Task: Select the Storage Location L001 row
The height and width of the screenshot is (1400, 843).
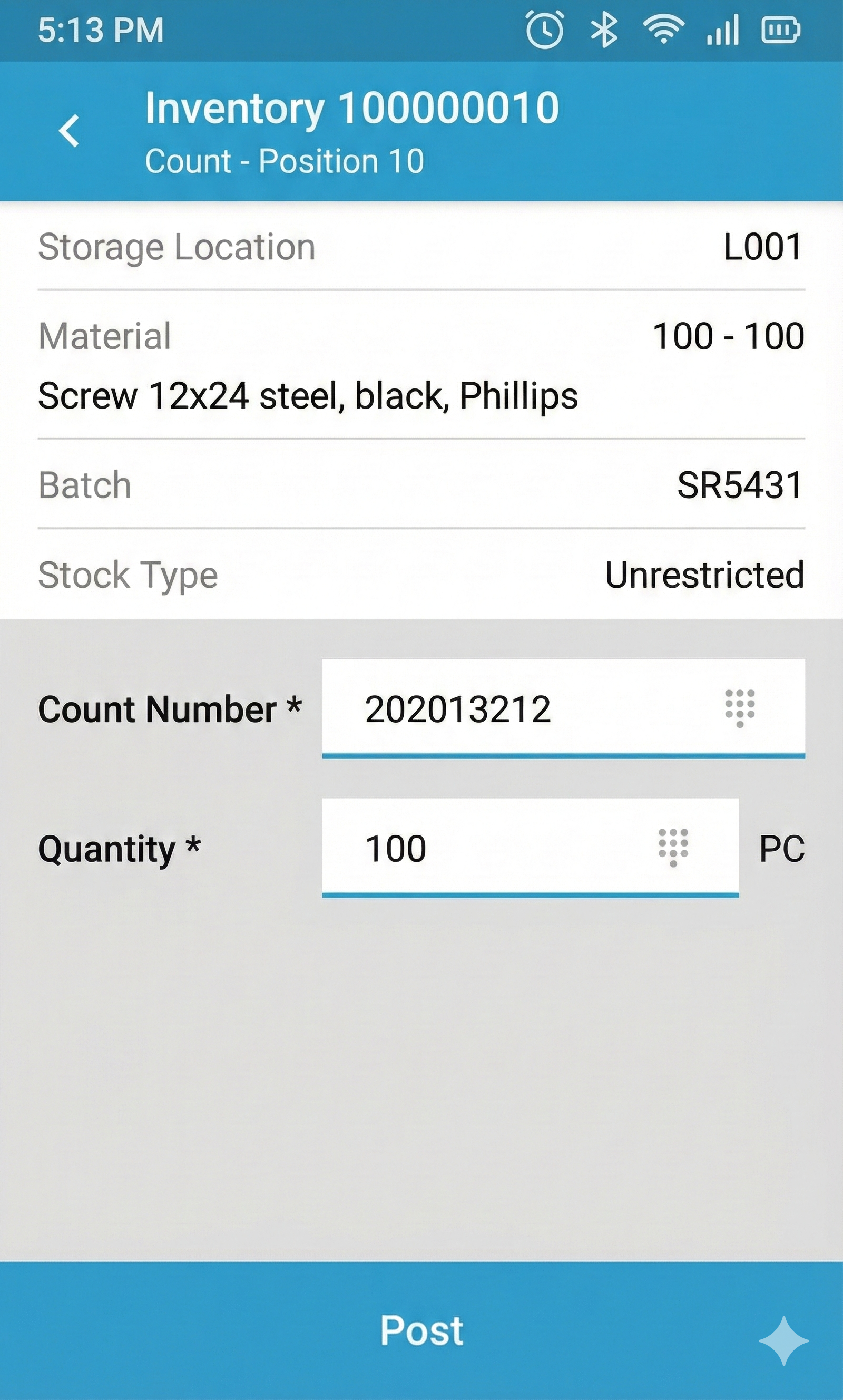Action: (421, 247)
